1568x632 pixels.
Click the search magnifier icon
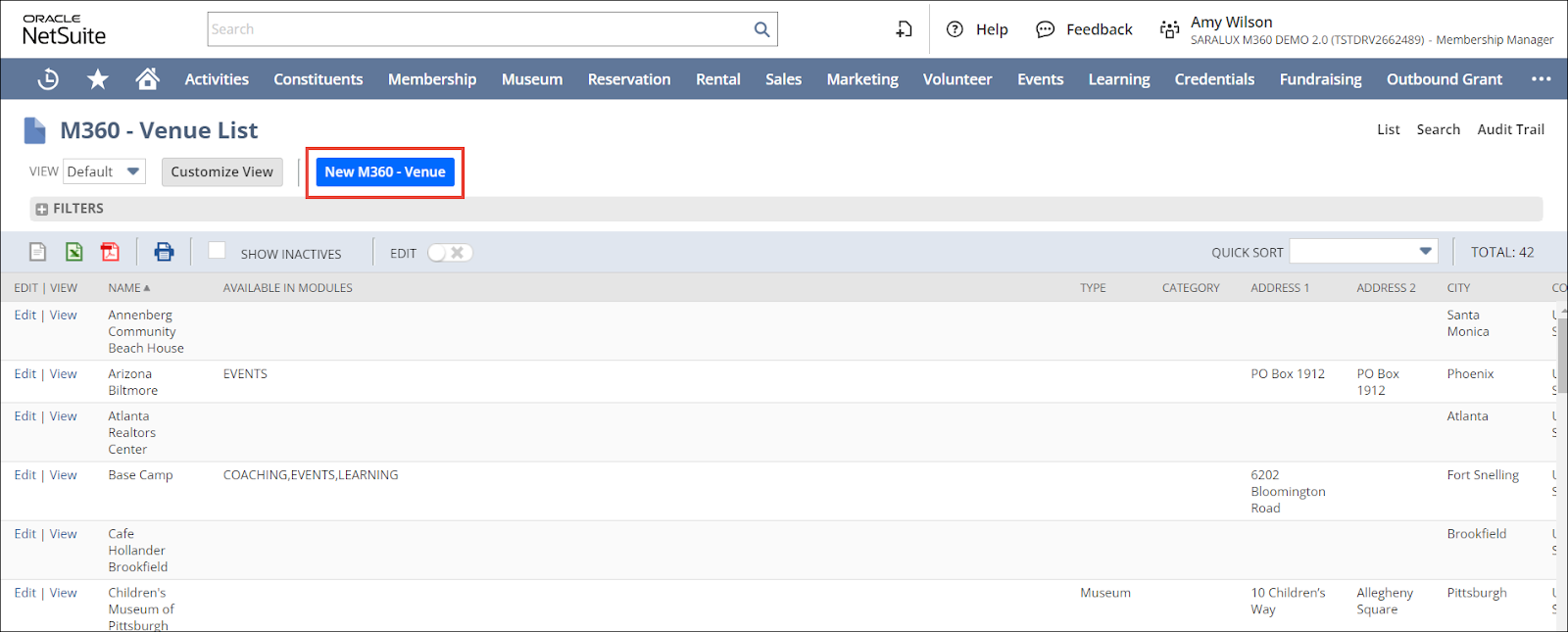click(761, 29)
